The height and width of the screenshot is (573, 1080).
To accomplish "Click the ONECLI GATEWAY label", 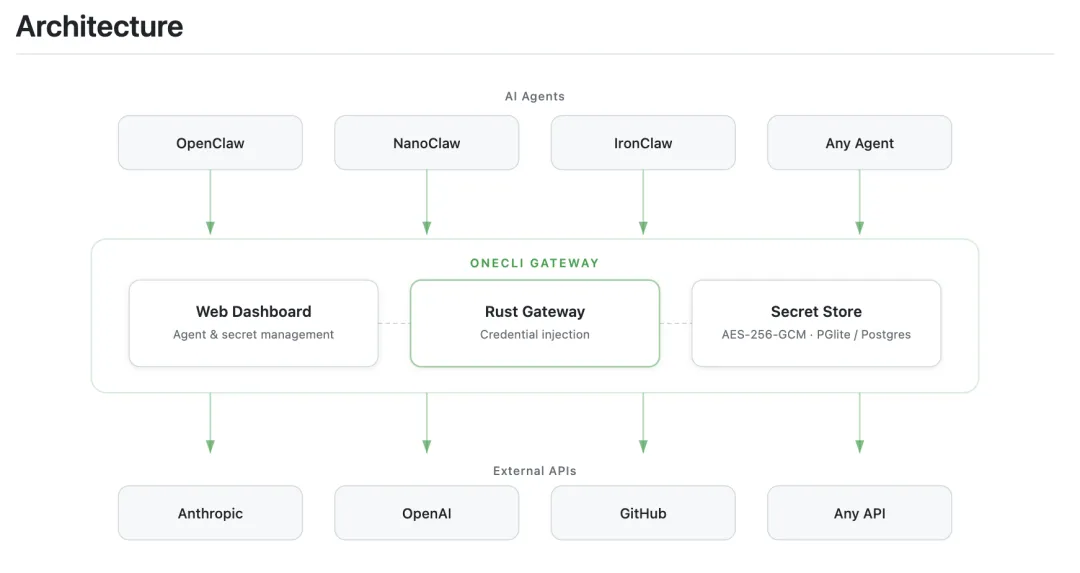I will point(535,263).
